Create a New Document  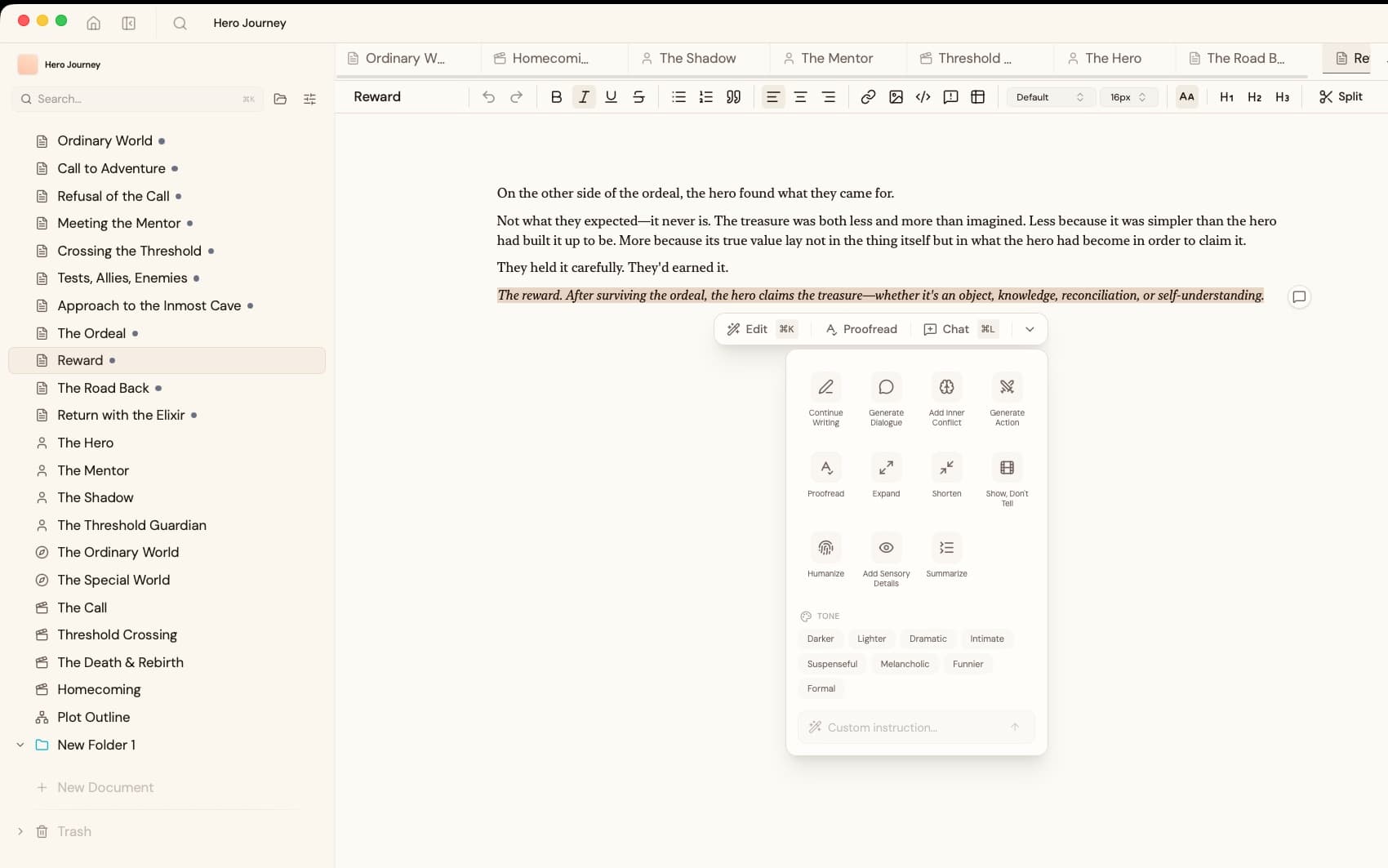[96, 787]
